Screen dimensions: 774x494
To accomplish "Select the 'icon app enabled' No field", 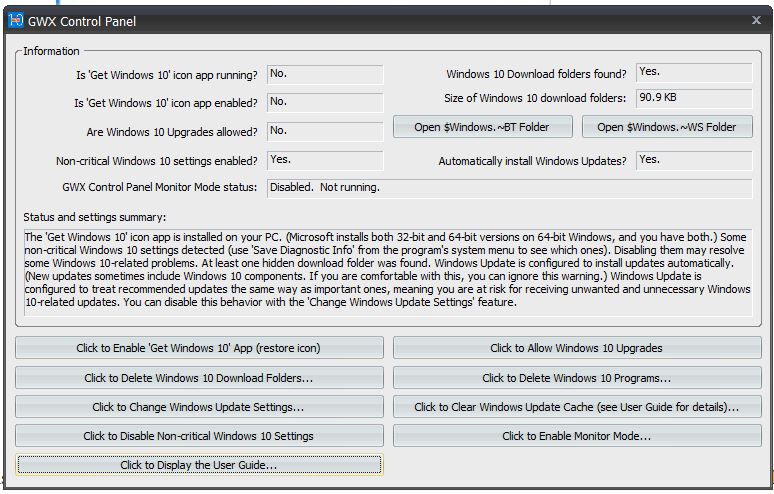I will pos(325,103).
